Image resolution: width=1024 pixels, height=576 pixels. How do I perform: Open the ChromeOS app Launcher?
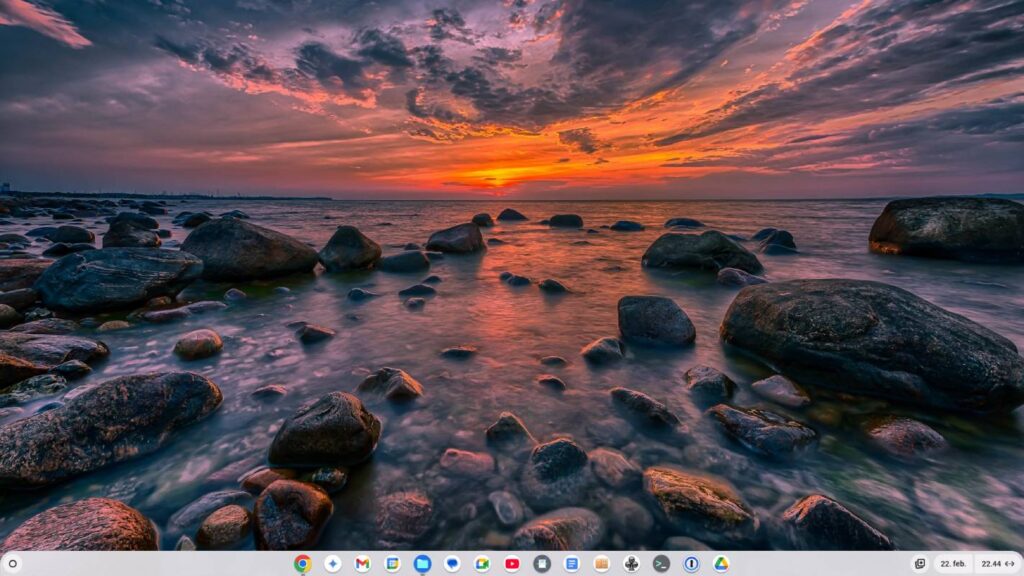[13, 565]
